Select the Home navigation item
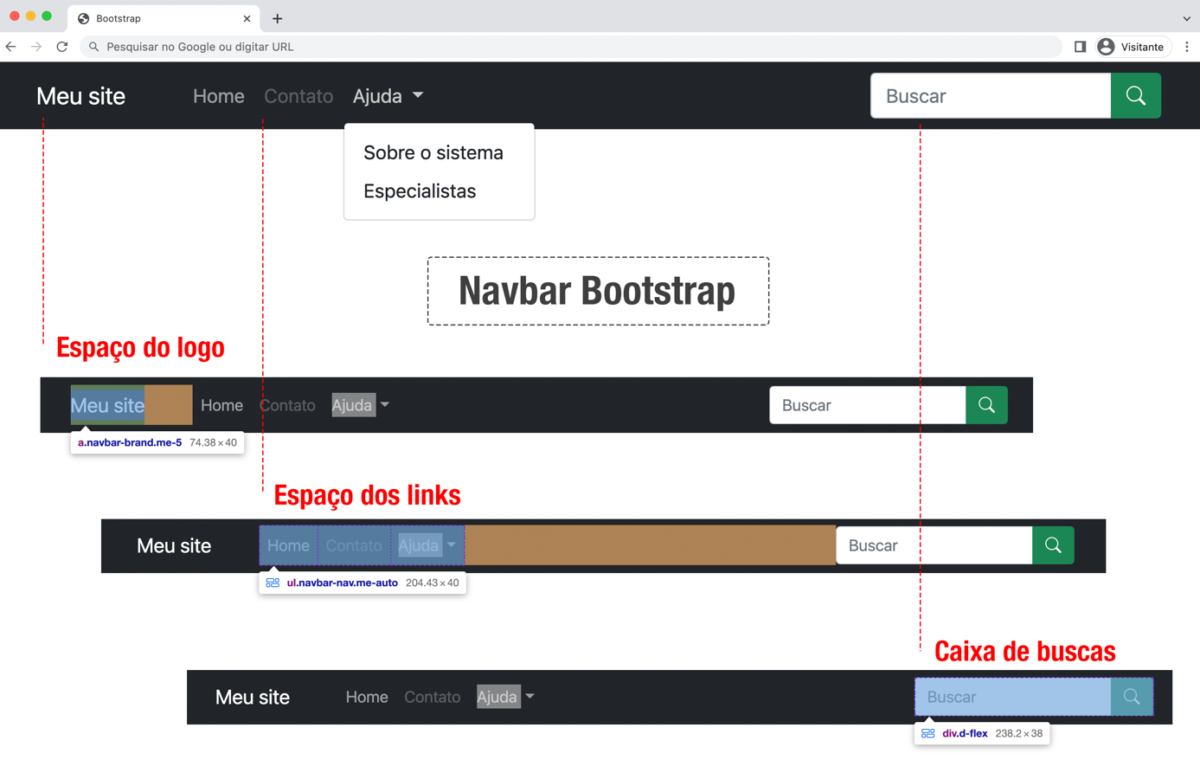The image size is (1200, 760). pyautogui.click(x=218, y=95)
